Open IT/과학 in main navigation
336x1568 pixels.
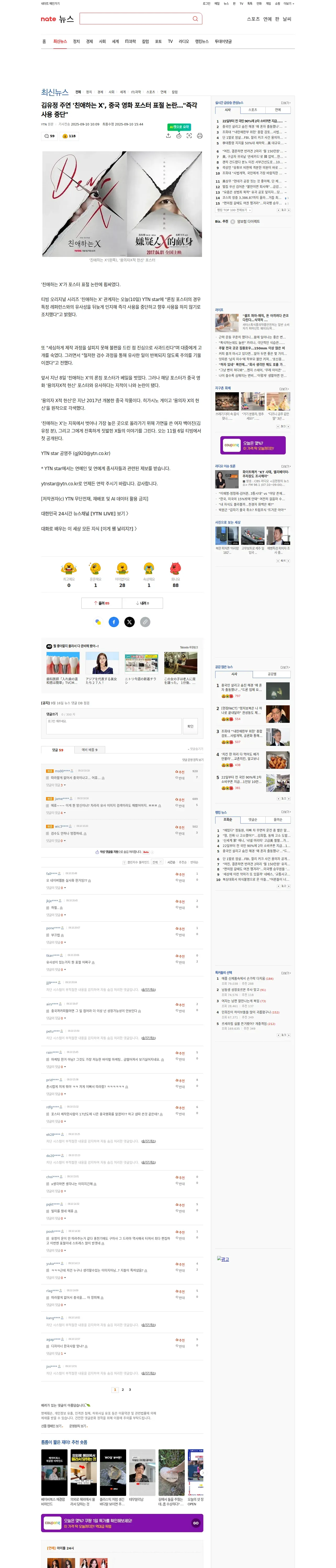point(131,41)
